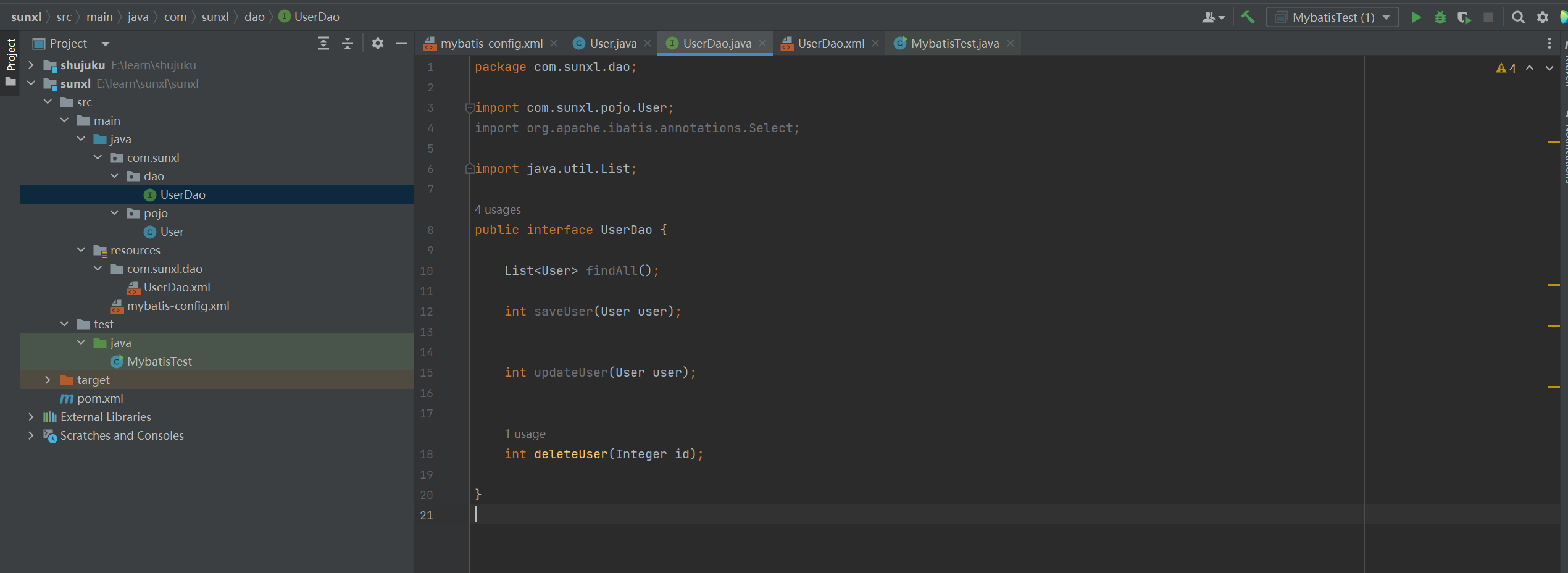Build project using the hammer icon
1568x573 pixels.
coord(1248,17)
